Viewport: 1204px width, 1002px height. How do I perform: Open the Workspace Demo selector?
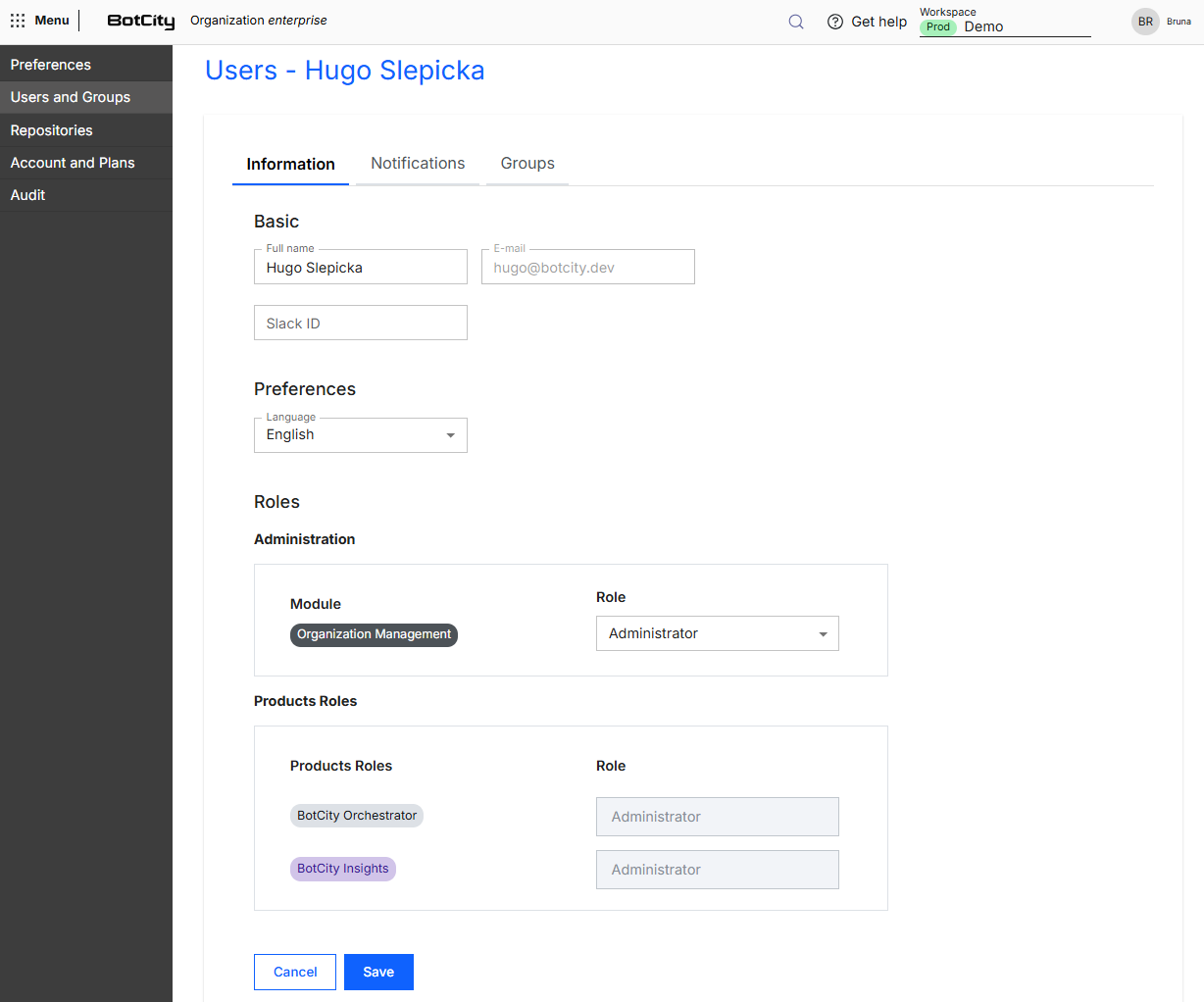[1005, 22]
